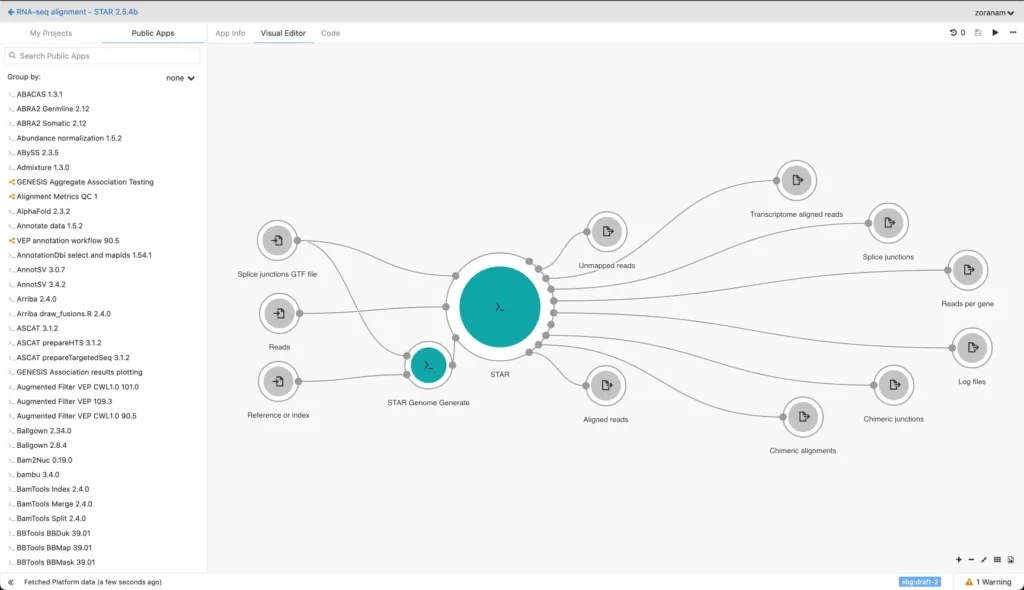Select Augmented Filter VEP 109.3 item
This screenshot has height=590, width=1024.
click(64, 401)
